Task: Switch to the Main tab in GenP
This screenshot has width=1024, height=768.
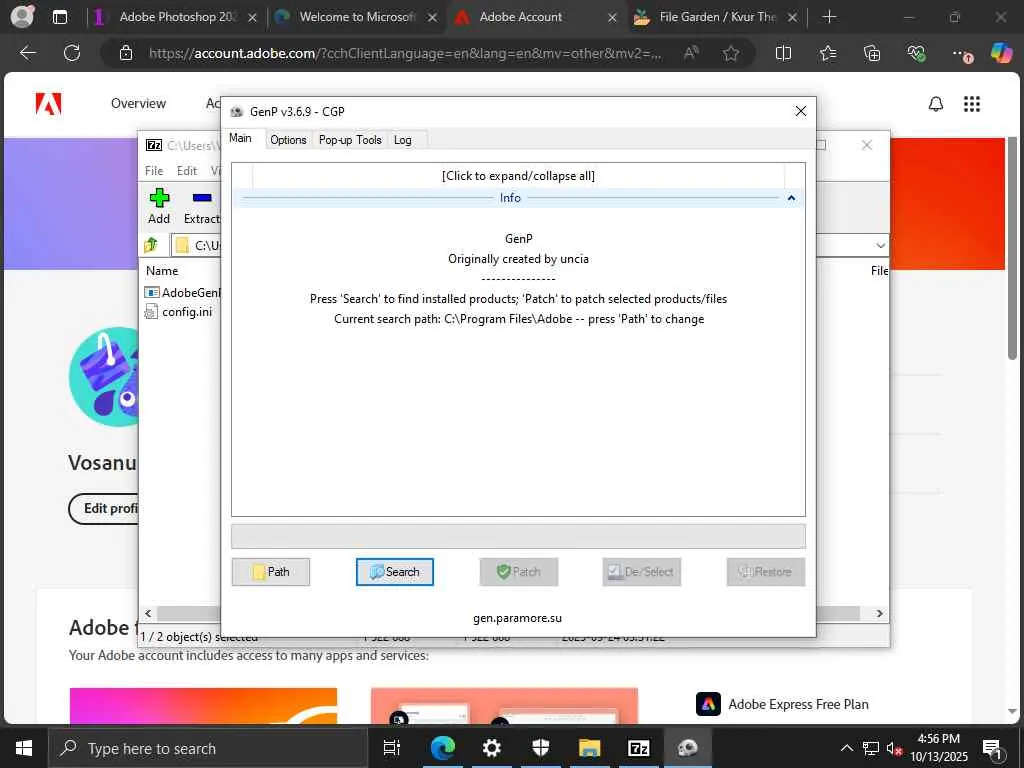Action: (x=240, y=138)
